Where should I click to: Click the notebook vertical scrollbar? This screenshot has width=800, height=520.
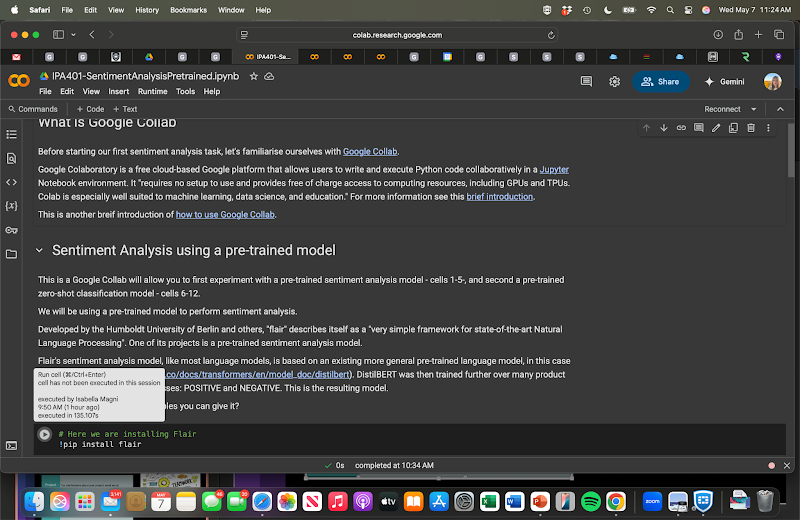pyautogui.click(x=791, y=152)
